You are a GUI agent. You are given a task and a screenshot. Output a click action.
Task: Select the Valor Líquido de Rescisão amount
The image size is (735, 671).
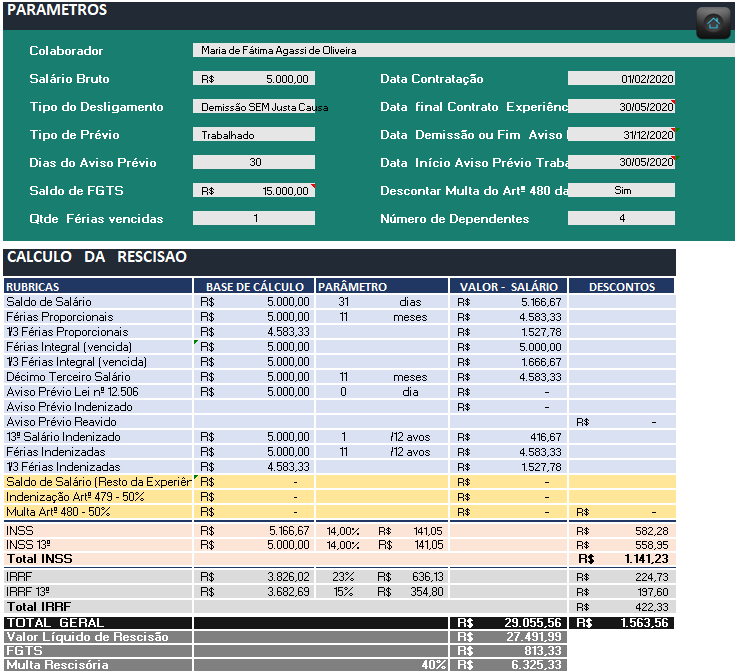(x=510, y=636)
